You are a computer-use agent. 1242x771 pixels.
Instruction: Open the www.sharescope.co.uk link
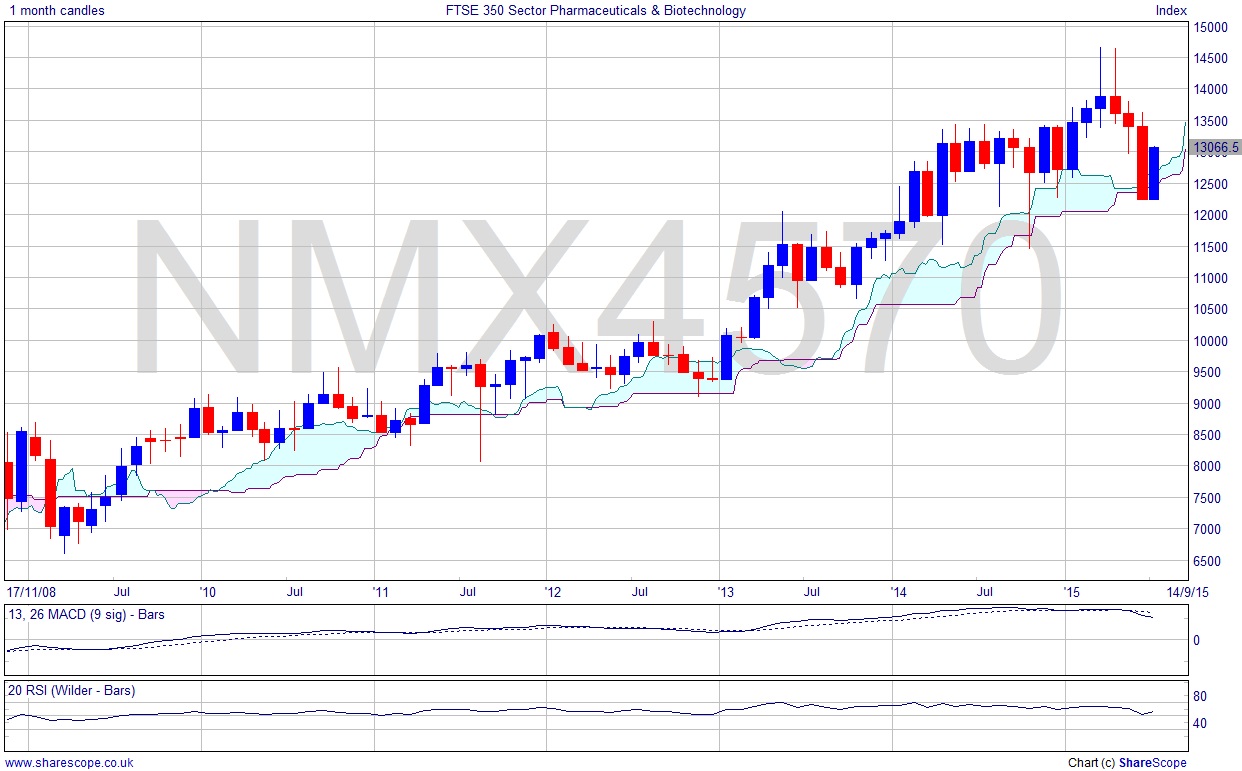click(x=69, y=763)
